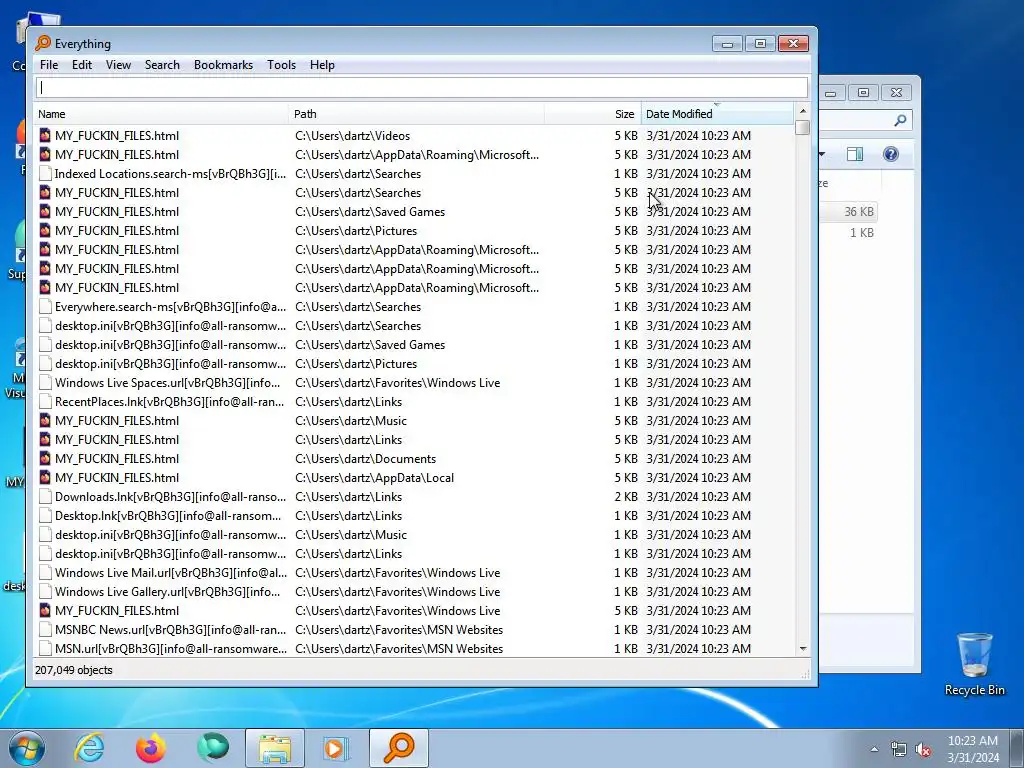Click the 207,049 objects status bar text
The image size is (1024, 768).
[74, 670]
